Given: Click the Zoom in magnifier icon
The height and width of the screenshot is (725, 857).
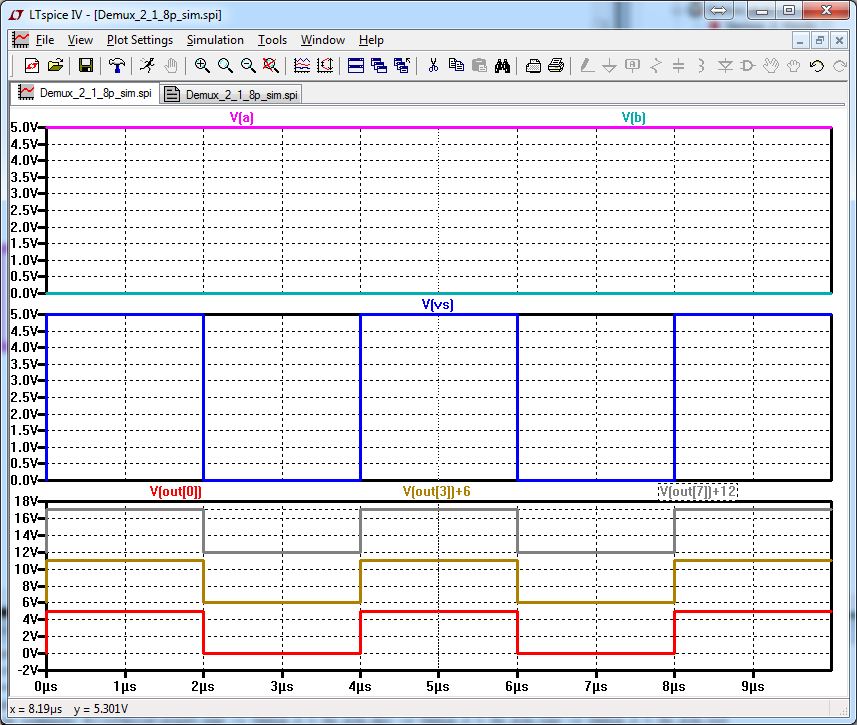Looking at the screenshot, I should (x=202, y=66).
